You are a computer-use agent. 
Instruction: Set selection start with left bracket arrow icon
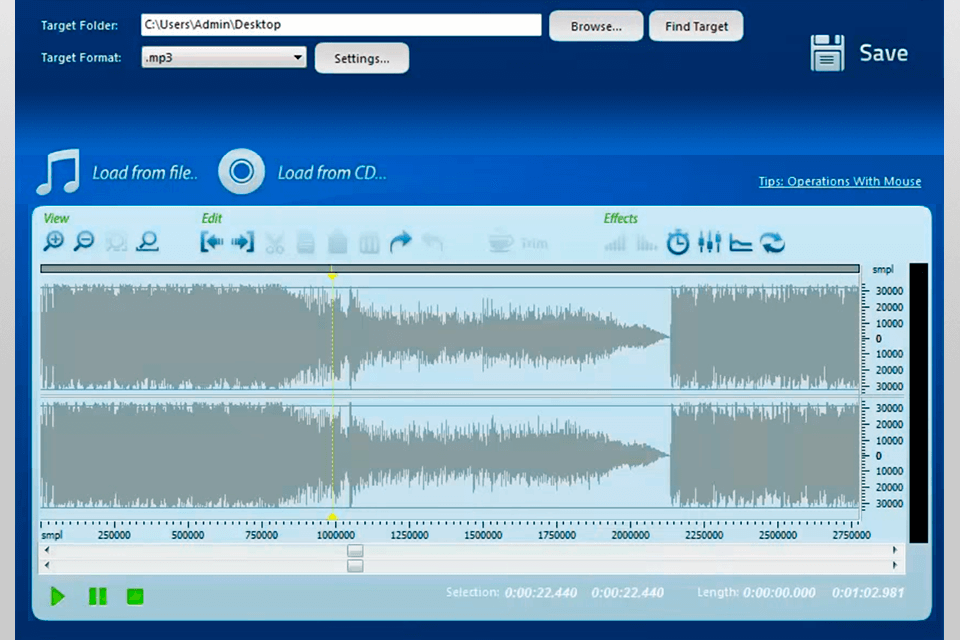(212, 243)
